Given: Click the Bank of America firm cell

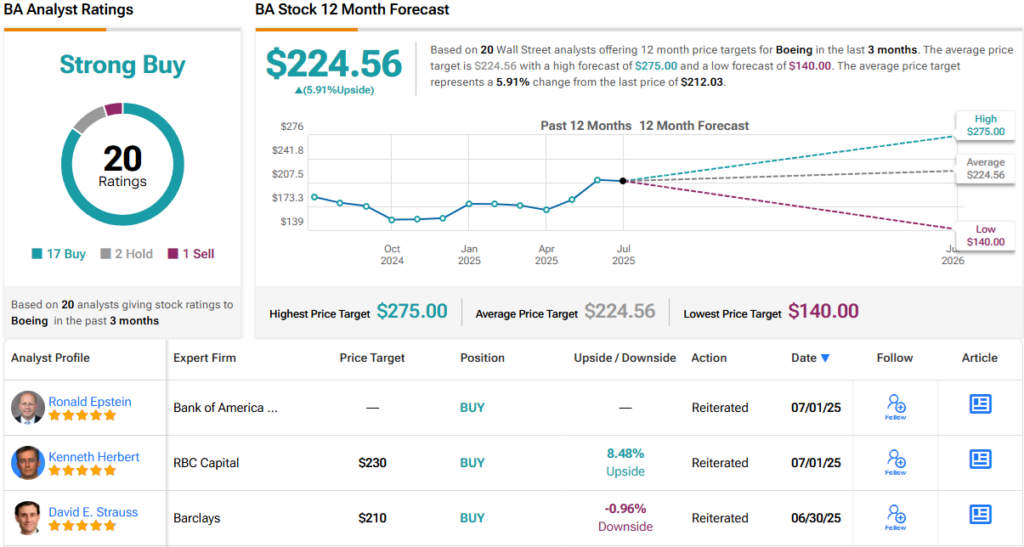Looking at the screenshot, I should point(225,407).
